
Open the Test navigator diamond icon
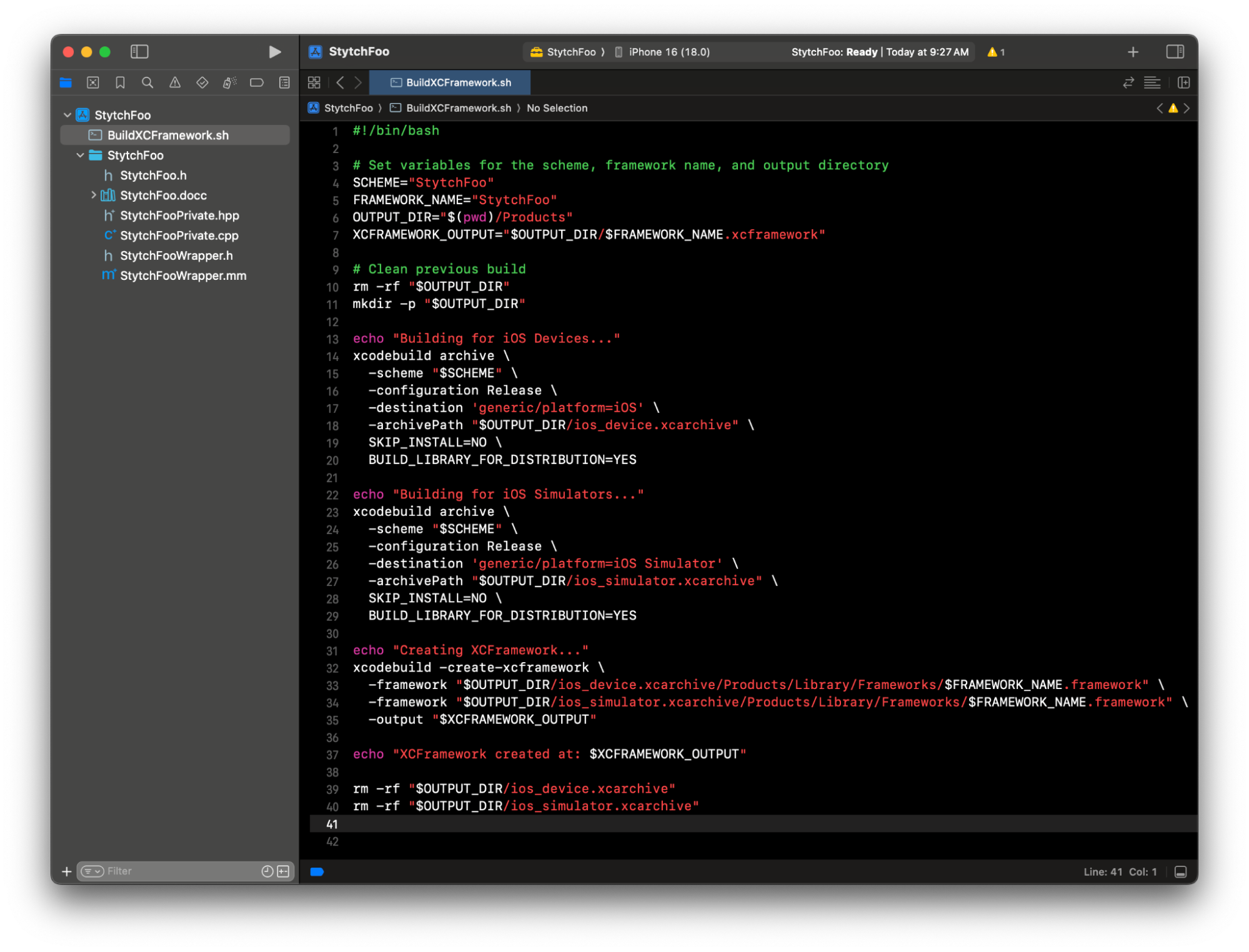[x=202, y=82]
